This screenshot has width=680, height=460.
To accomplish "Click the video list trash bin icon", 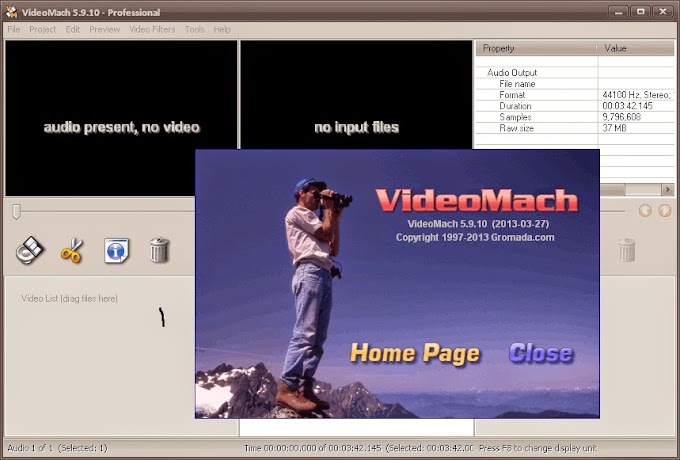I will (x=160, y=250).
